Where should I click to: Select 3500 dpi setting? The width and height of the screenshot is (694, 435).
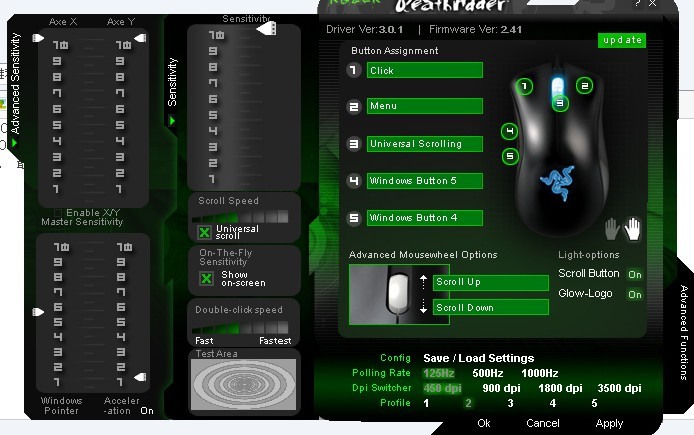pos(619,389)
